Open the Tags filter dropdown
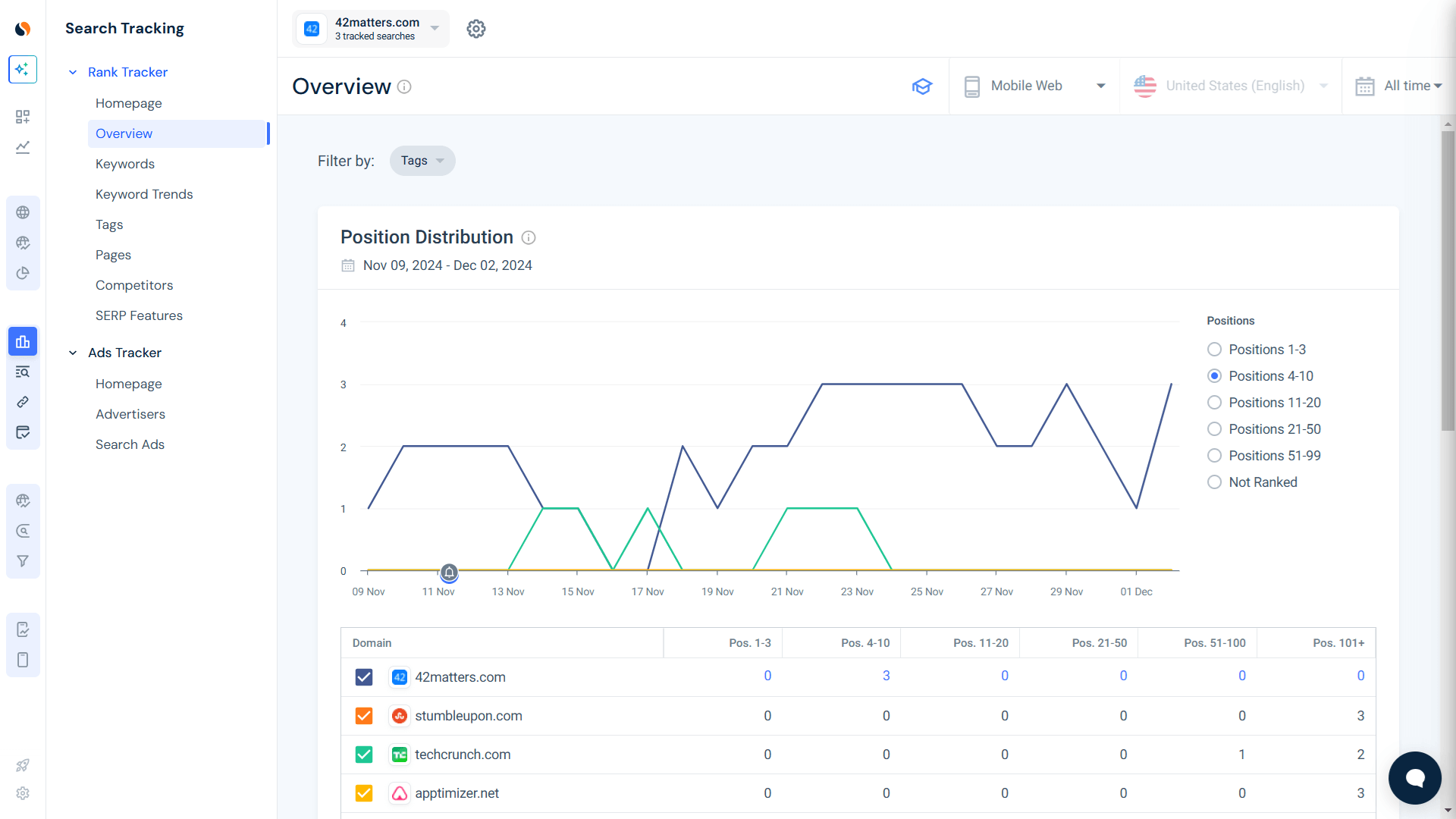1456x819 pixels. 422,161
